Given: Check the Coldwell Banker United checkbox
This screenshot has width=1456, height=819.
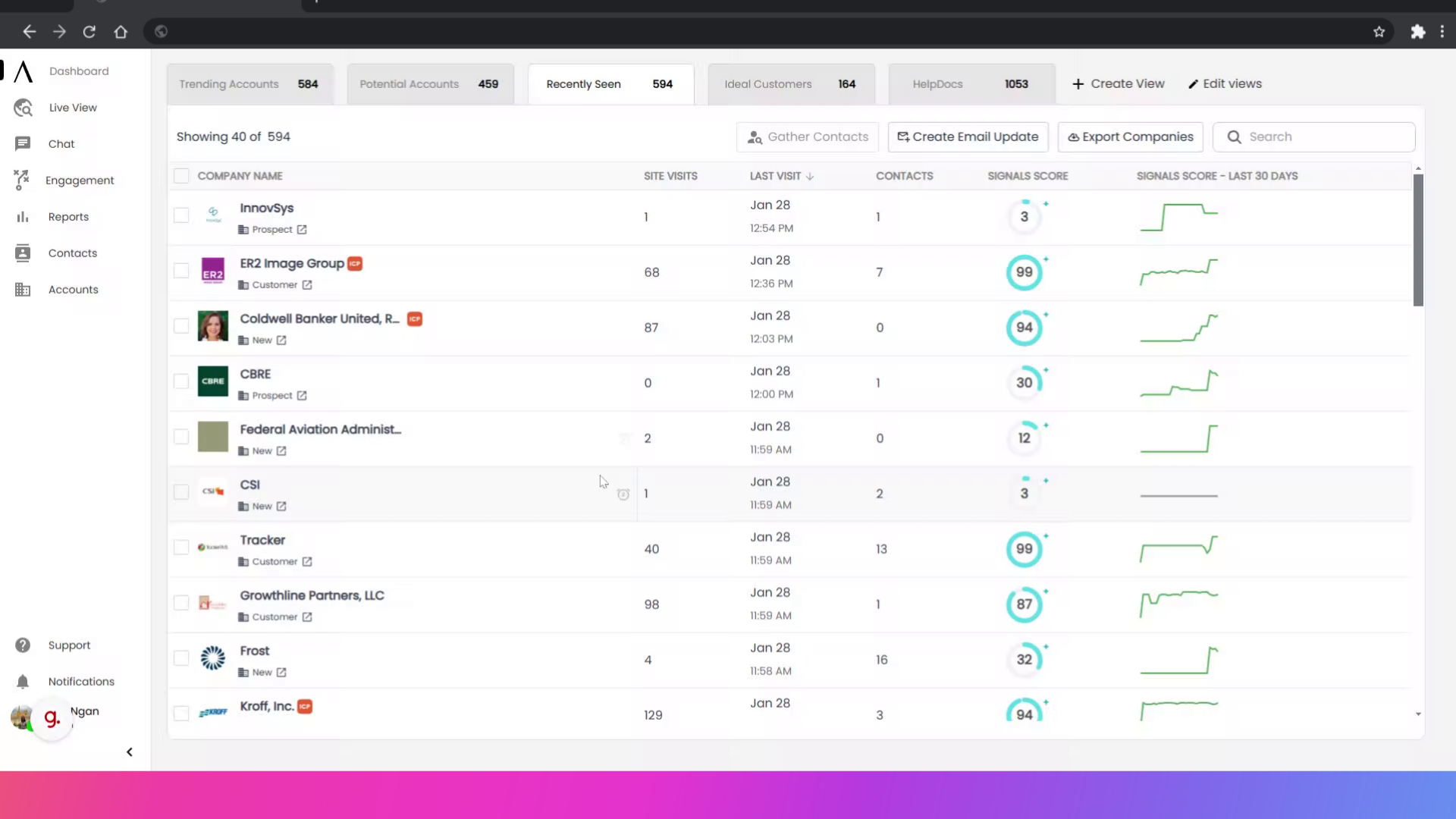Looking at the screenshot, I should click(181, 327).
